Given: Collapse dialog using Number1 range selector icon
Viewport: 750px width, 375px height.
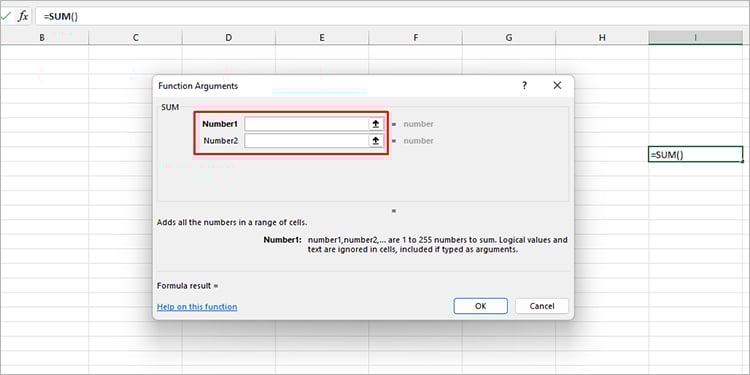Looking at the screenshot, I should (376, 124).
